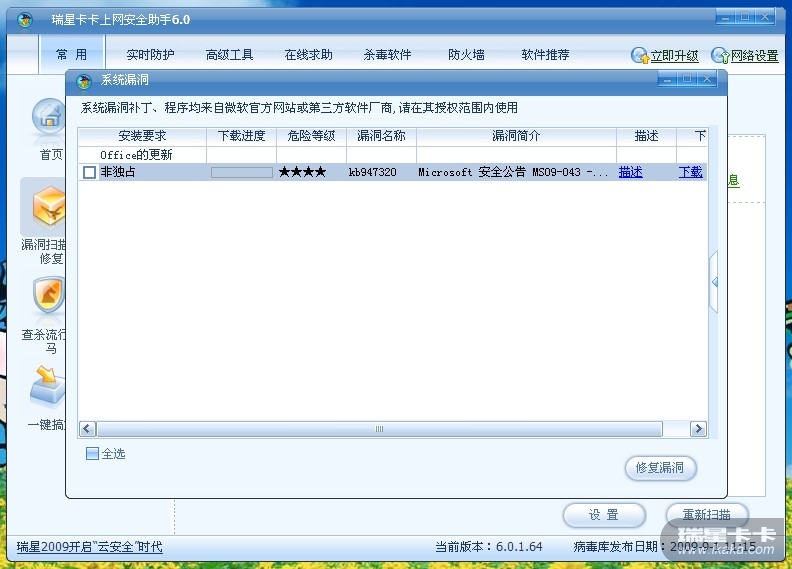Select the Office的更新 group row
Viewport: 792px width, 569px height.
click(392, 155)
